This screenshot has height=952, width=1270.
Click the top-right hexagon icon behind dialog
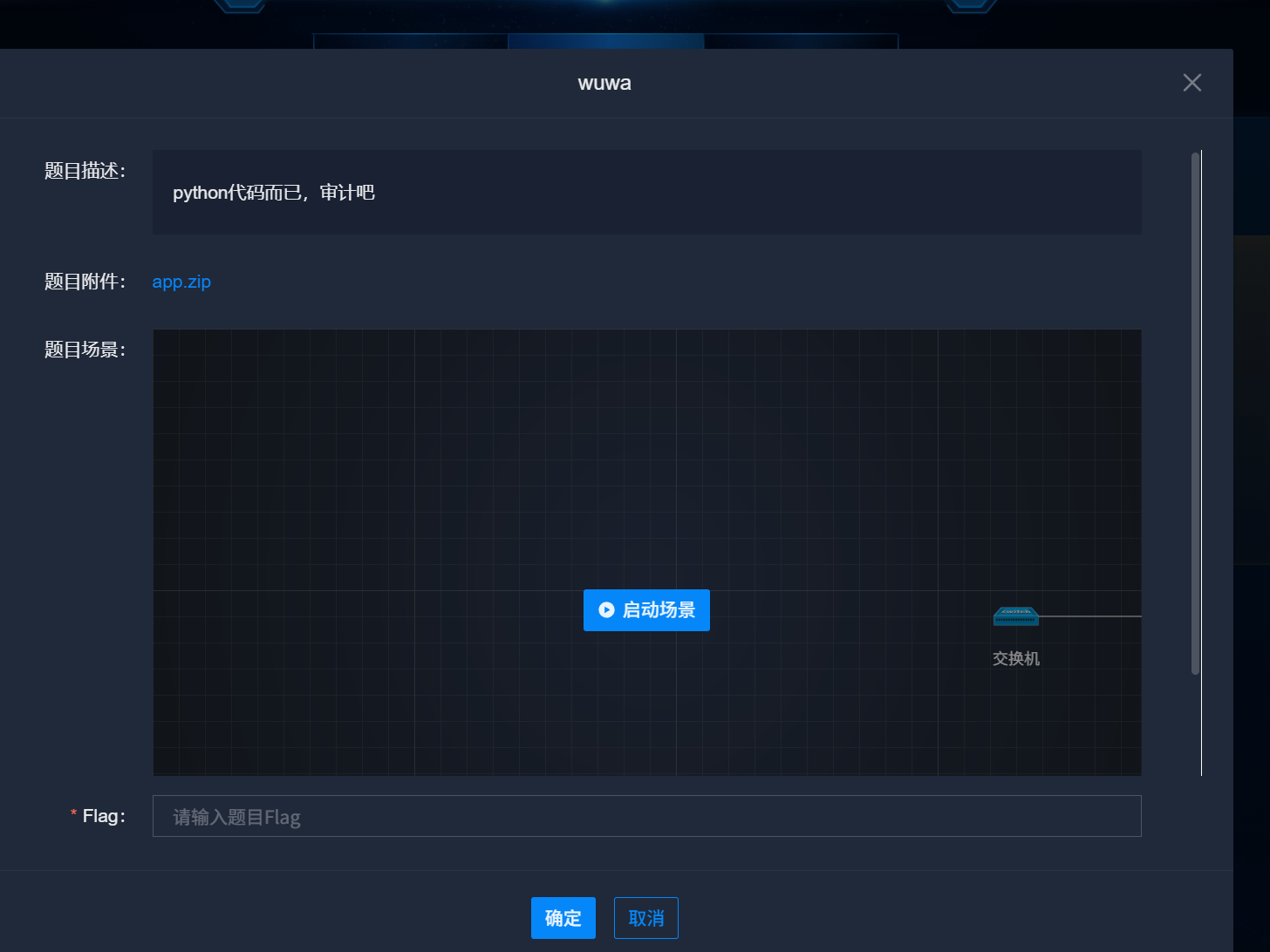[971, 5]
